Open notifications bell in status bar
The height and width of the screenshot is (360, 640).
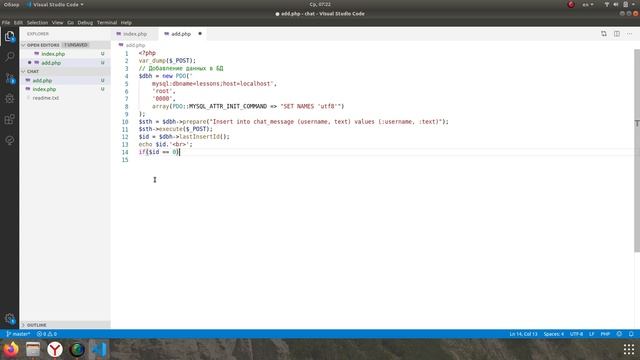point(631,334)
